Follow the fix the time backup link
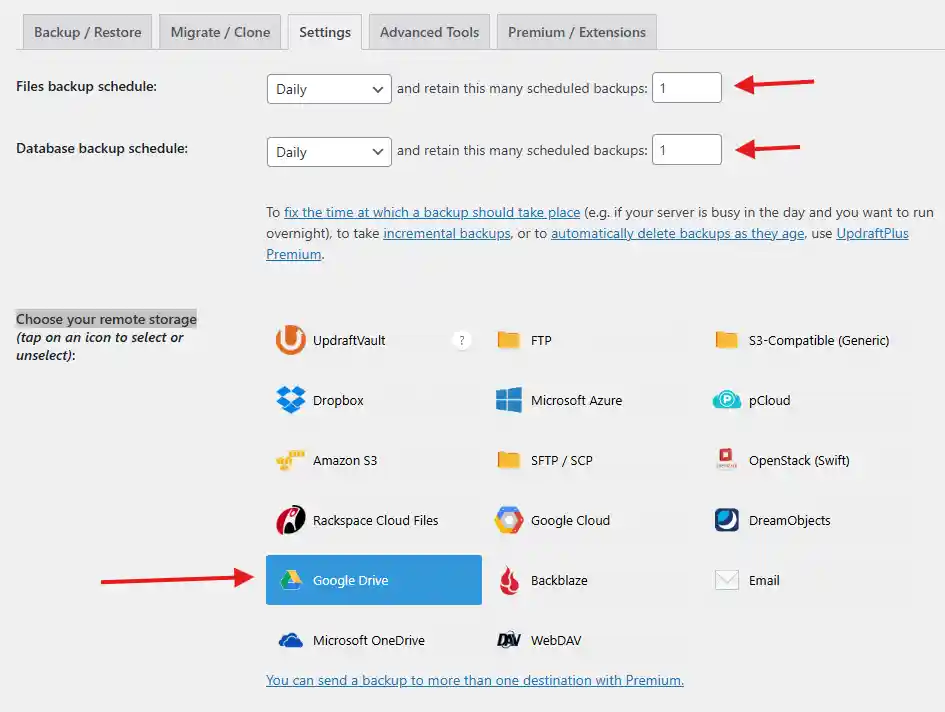This screenshot has height=712, width=945. (432, 212)
